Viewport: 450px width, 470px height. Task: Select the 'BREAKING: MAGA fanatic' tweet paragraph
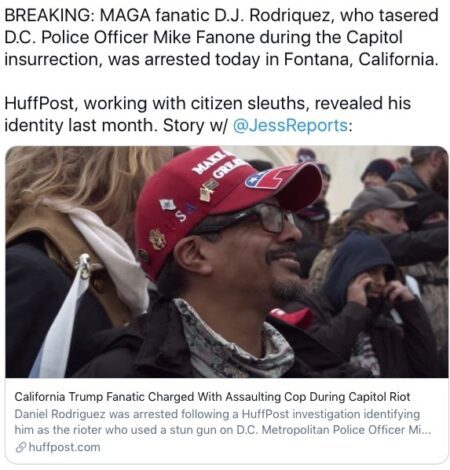[221, 37]
